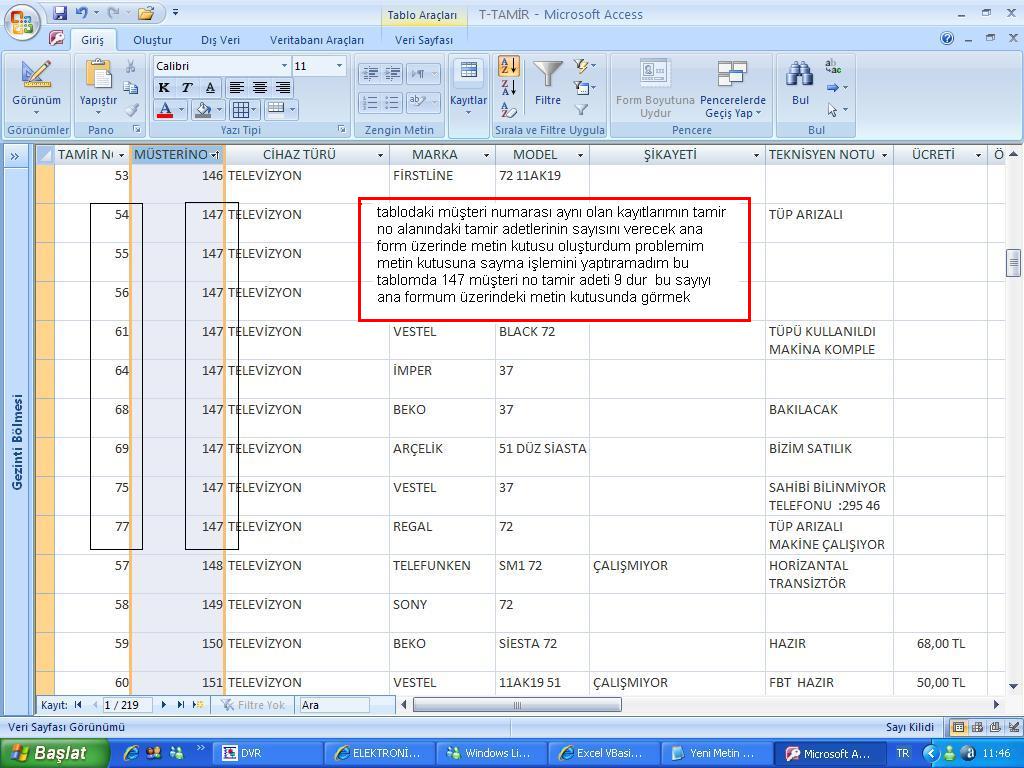Open the Veritabanı Araçları tab
This screenshot has width=1024, height=768.
[316, 40]
